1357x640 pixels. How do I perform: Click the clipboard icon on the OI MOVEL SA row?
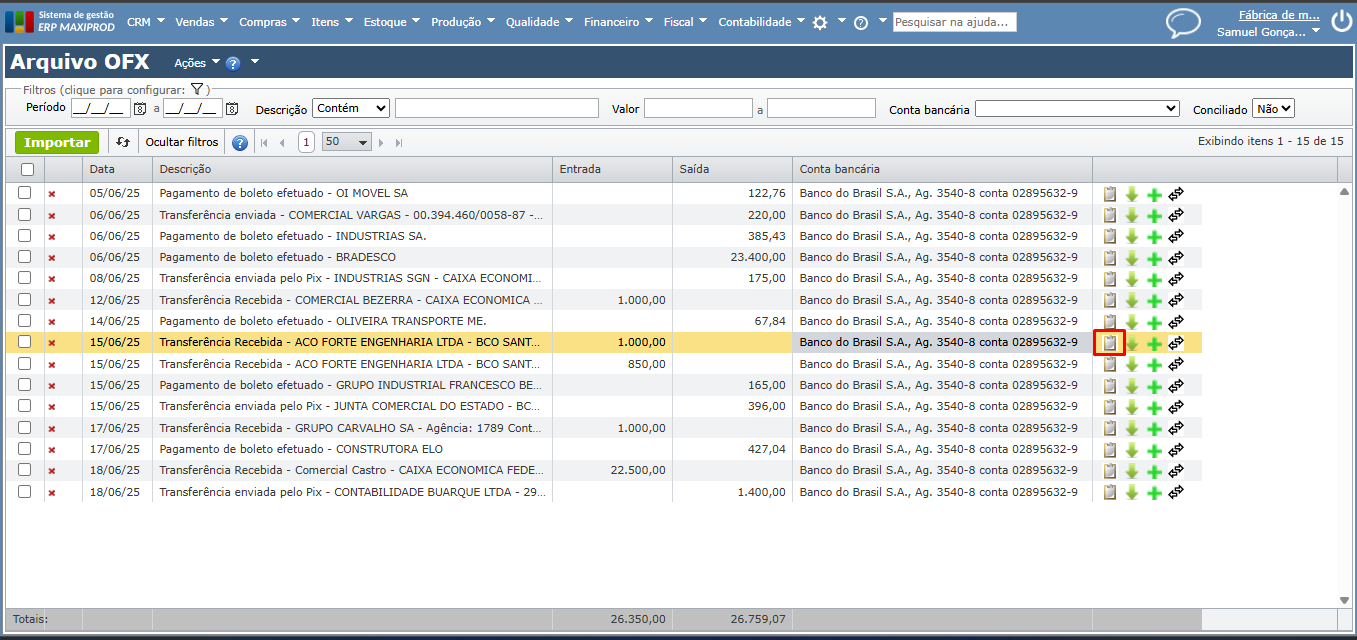tap(1109, 194)
